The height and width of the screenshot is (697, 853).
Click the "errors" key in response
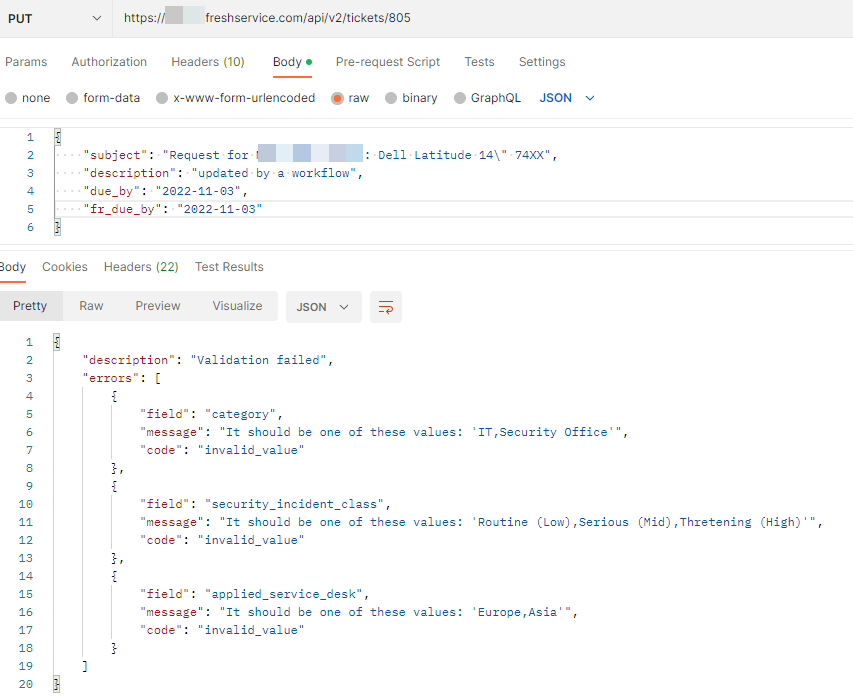click(110, 378)
